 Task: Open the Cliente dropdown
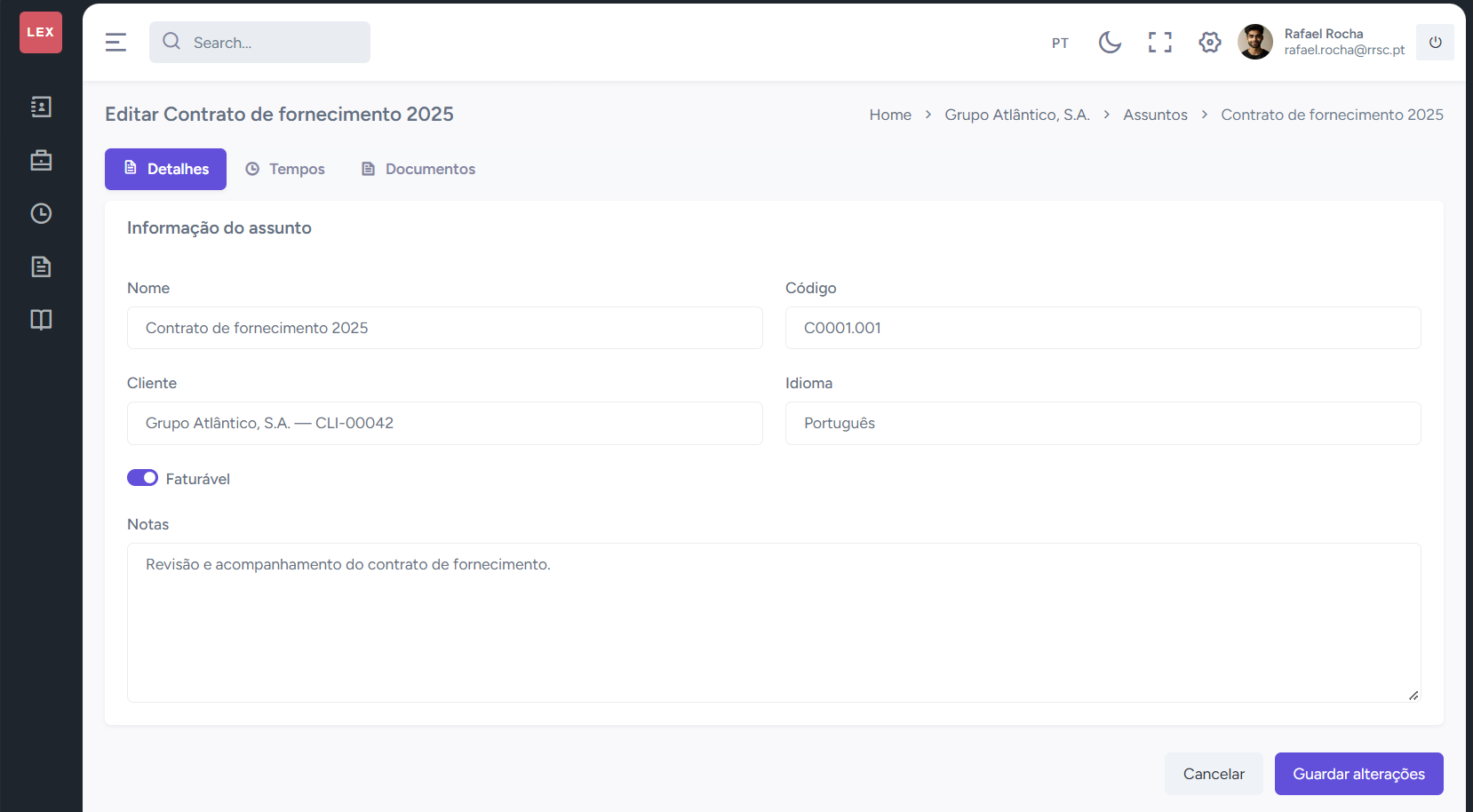(445, 423)
